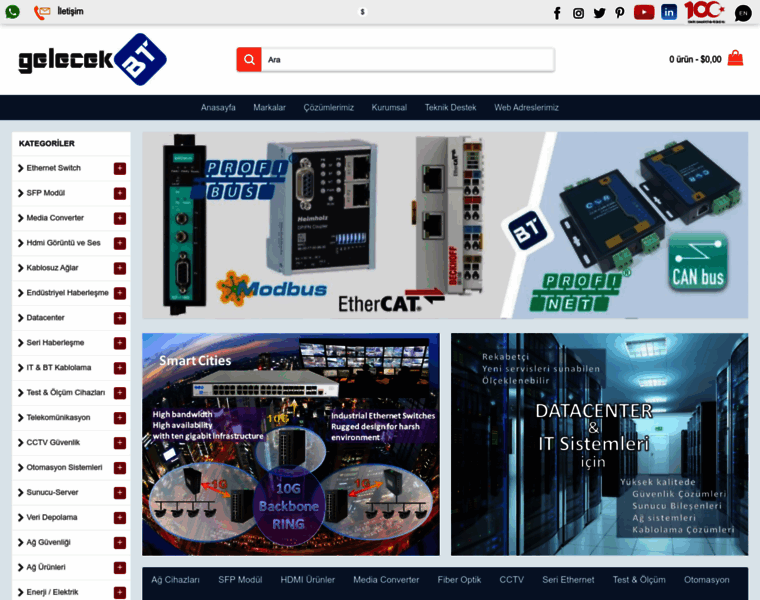Image resolution: width=760 pixels, height=600 pixels.
Task: Expand Hdmi Görüntü ve Ses plus button
Action: pos(120,243)
